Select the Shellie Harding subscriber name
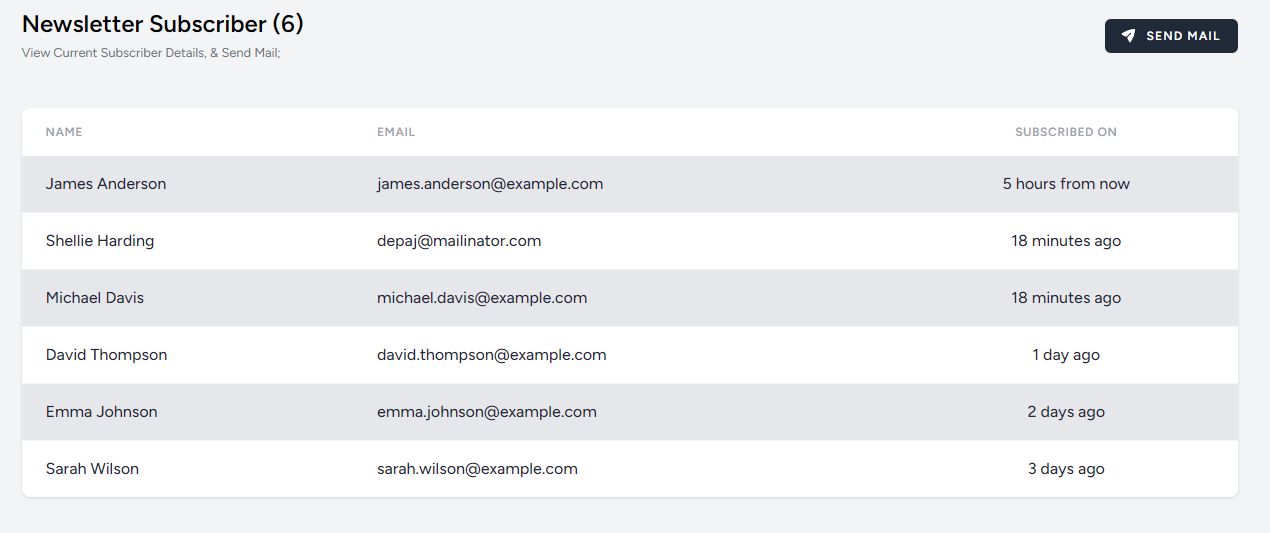Screen dimensions: 1270x533 100,241
